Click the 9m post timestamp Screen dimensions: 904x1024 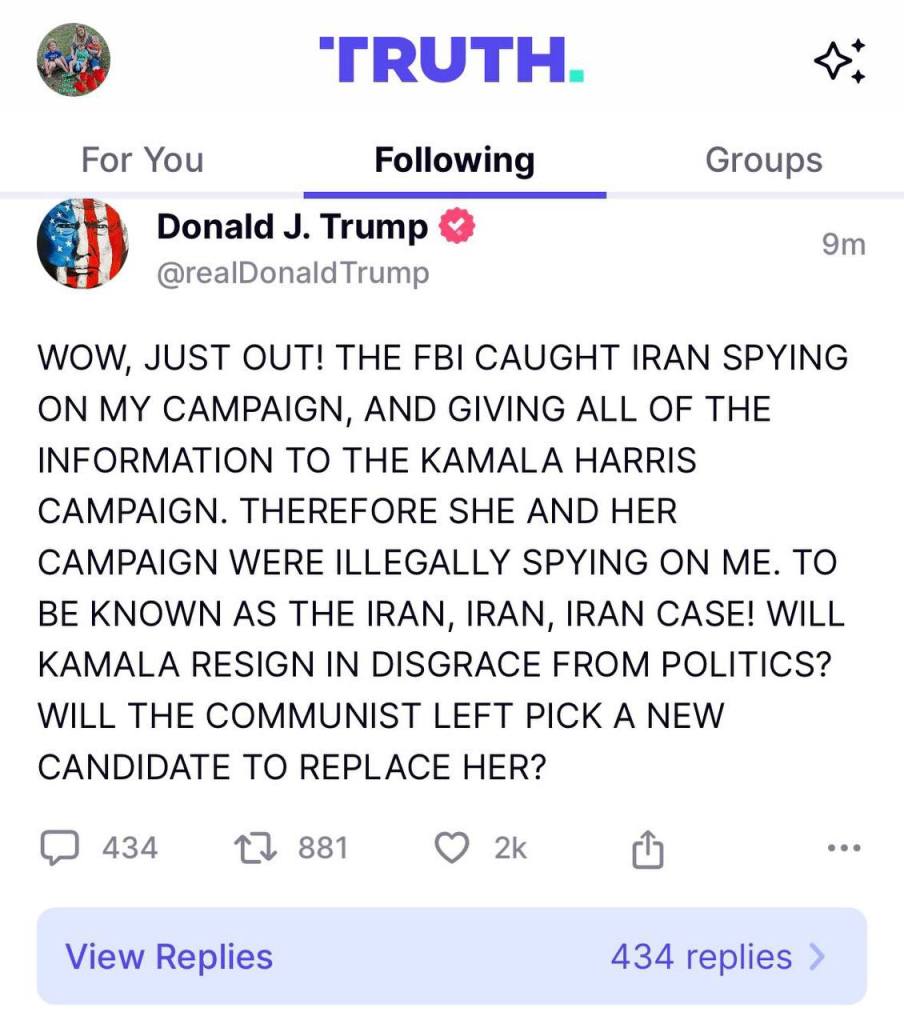coord(843,244)
